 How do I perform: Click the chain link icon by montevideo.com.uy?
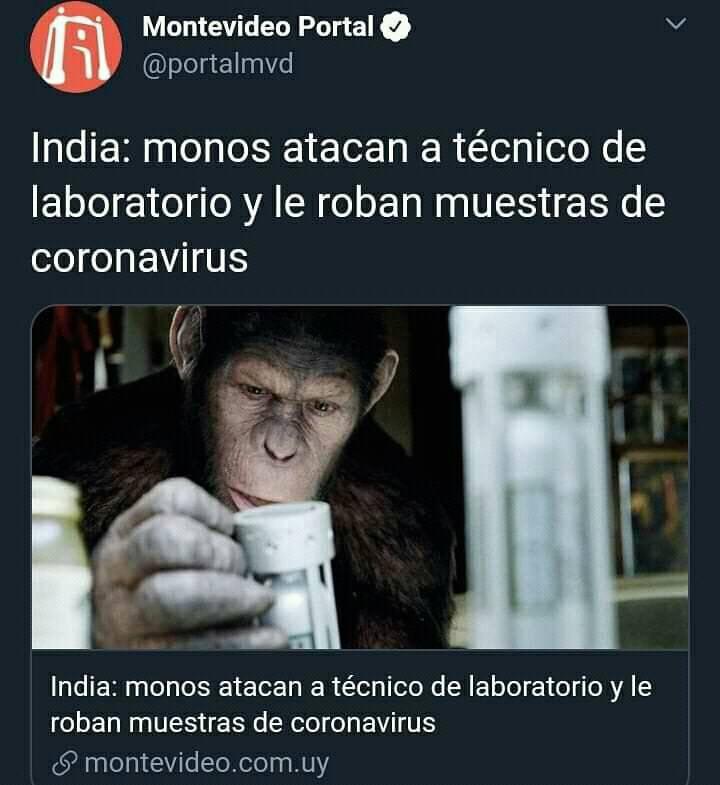65,763
